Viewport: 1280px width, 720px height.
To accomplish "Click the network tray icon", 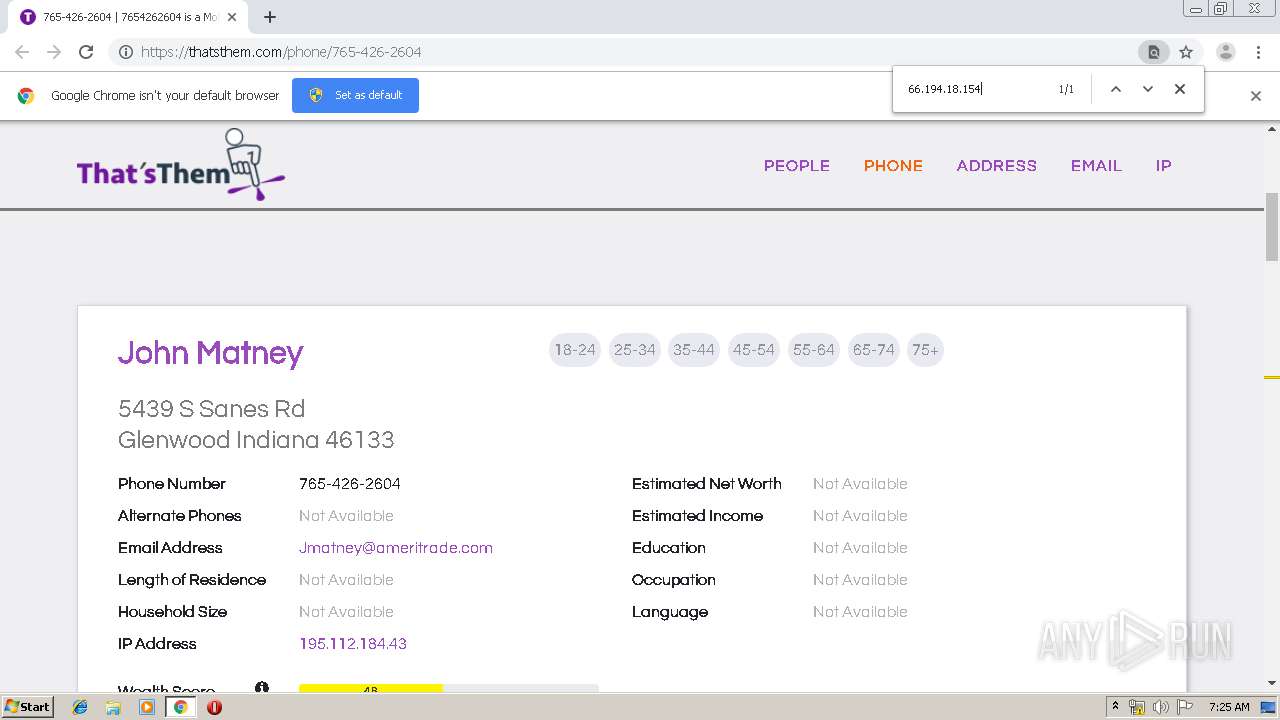I will click(x=1137, y=707).
